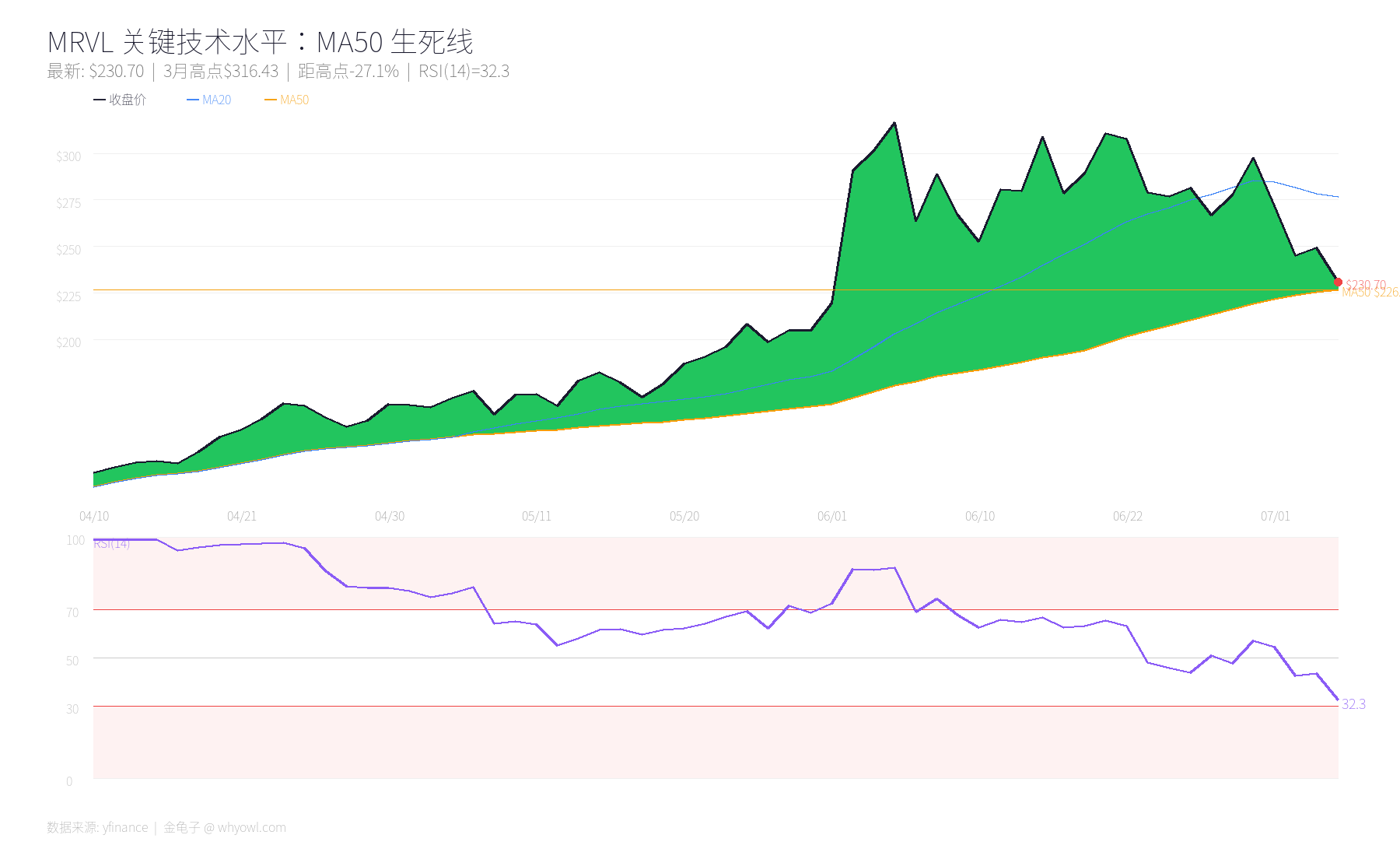Click the '金龟子 @ whyowl.com' credit
The height and width of the screenshot is (856, 1400).
pyautogui.click(x=225, y=827)
